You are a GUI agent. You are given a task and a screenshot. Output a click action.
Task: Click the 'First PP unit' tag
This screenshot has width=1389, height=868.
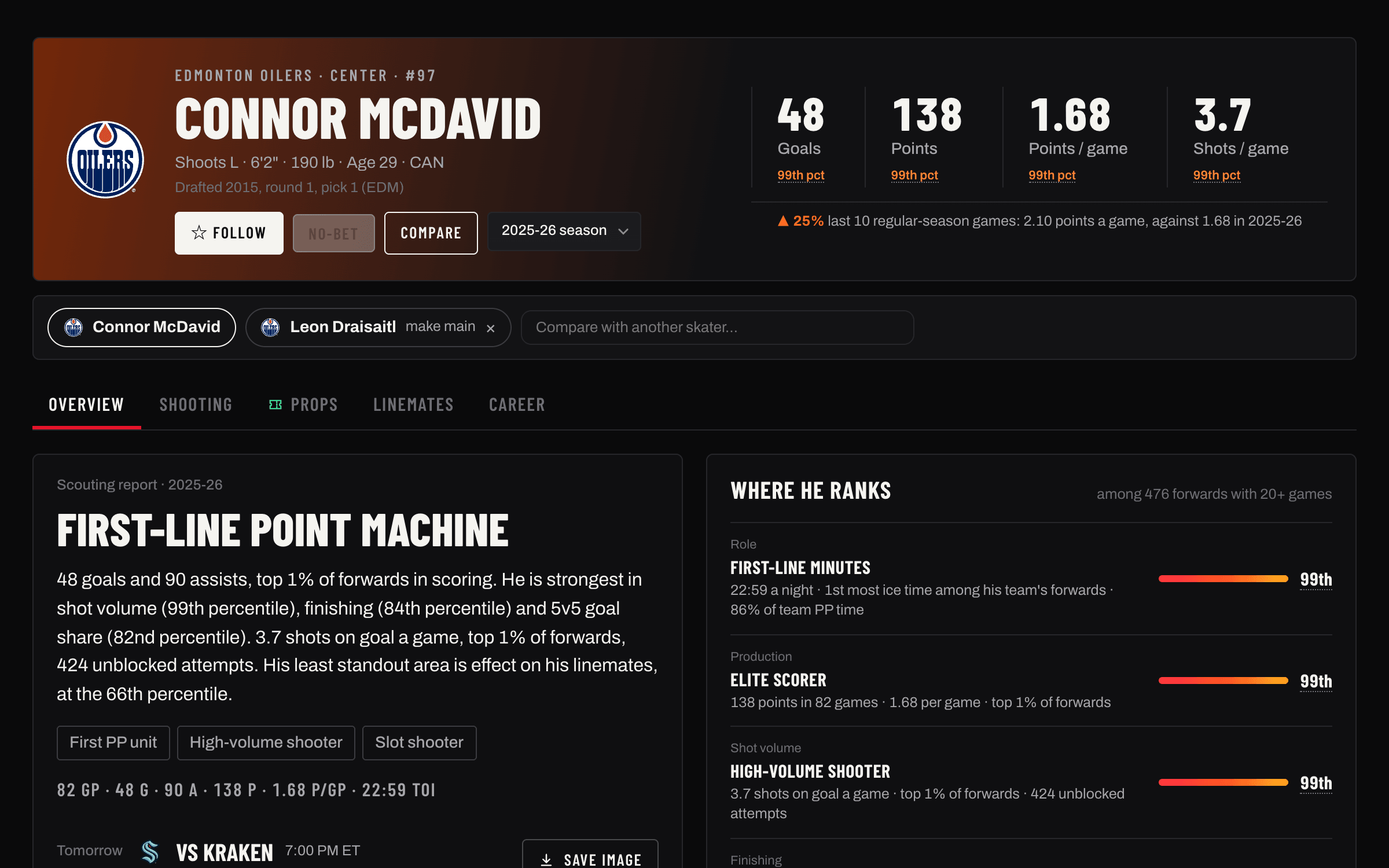click(x=113, y=742)
